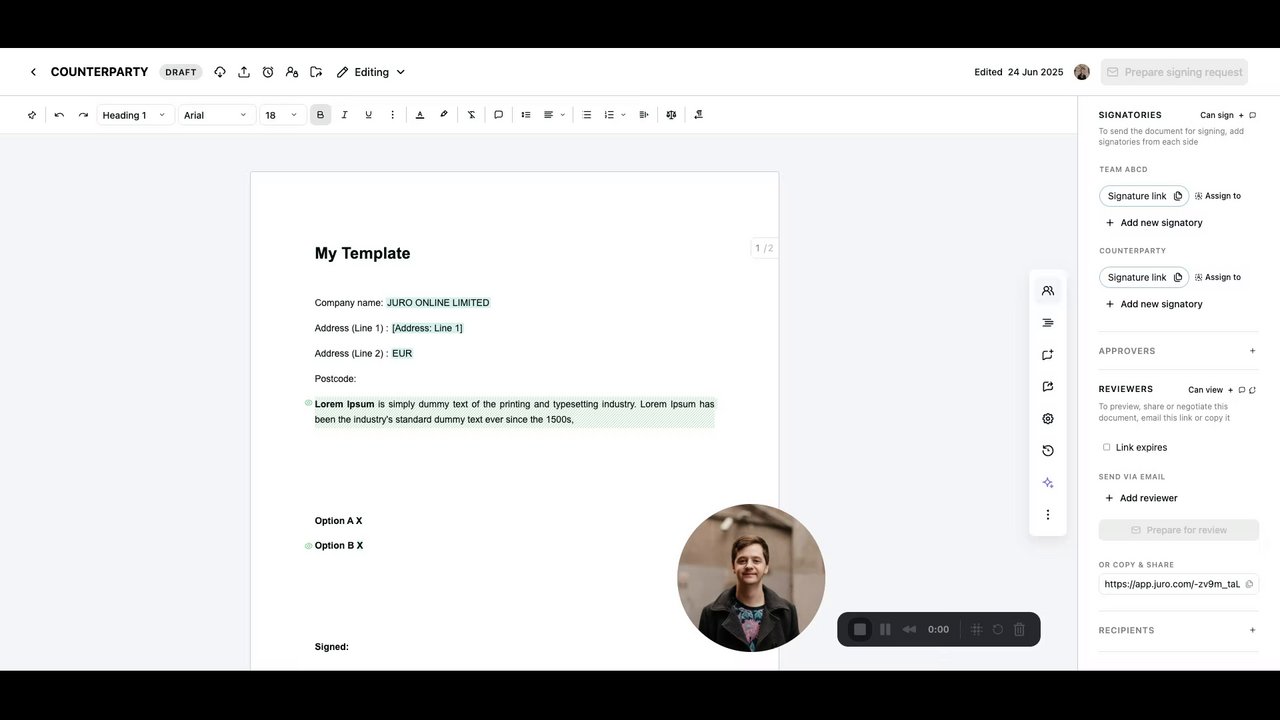
Task: Click the Prepare signing request button
Action: click(x=1175, y=72)
